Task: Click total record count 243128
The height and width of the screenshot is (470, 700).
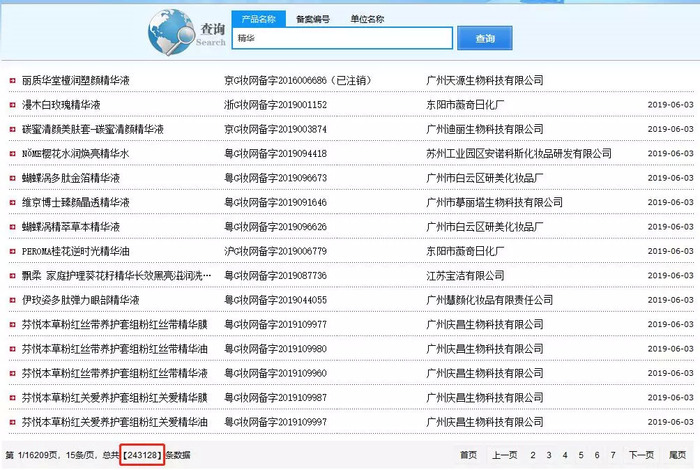Action: coord(142,455)
